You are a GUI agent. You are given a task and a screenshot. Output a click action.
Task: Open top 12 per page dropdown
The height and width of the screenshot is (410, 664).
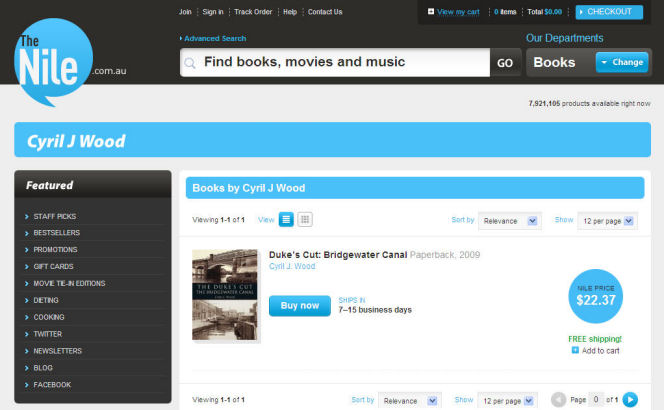[x=607, y=221]
